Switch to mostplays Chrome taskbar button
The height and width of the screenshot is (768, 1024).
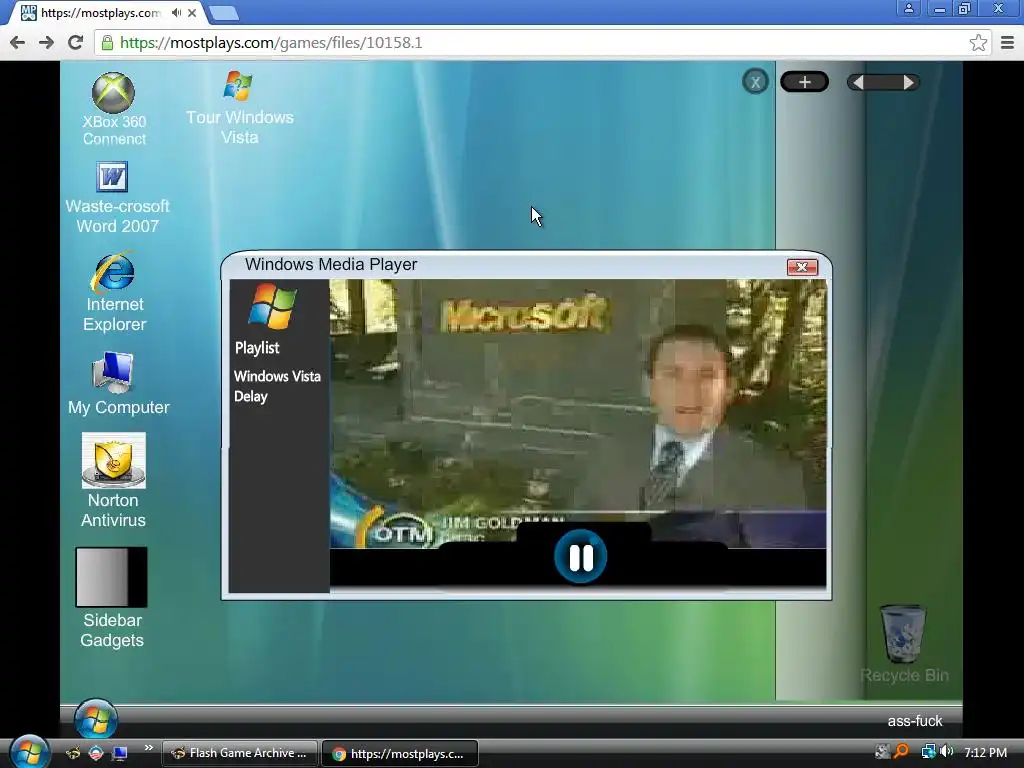point(400,753)
